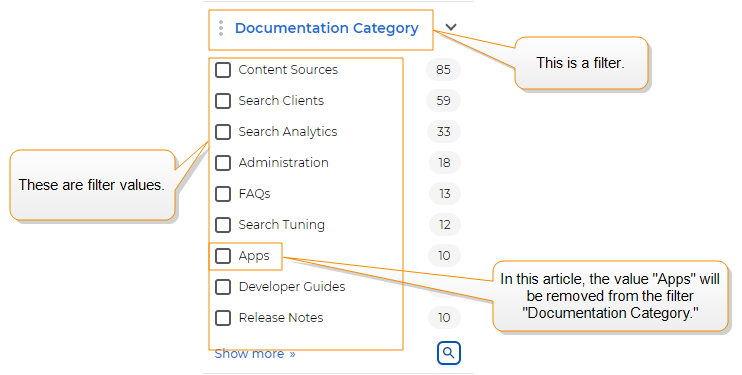Select the Release Notes checkbox
The image size is (742, 375).
click(x=223, y=318)
